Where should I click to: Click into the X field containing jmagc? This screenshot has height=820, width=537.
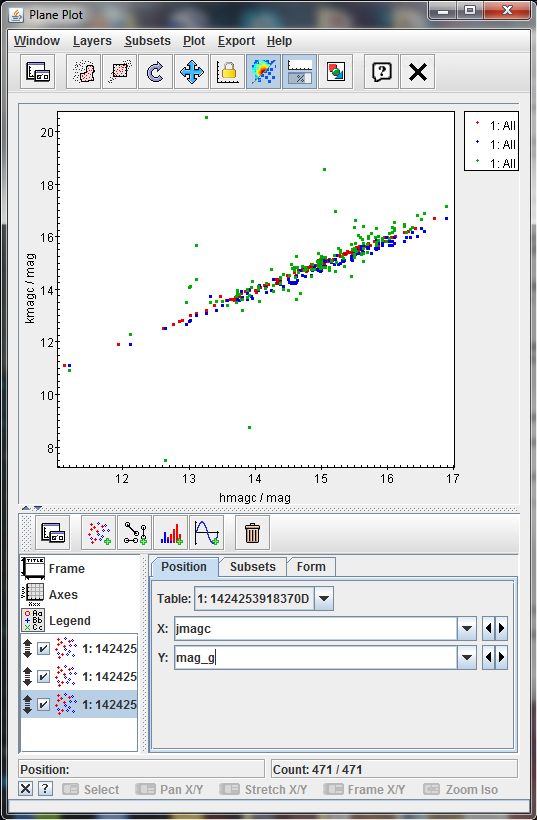coord(316,629)
